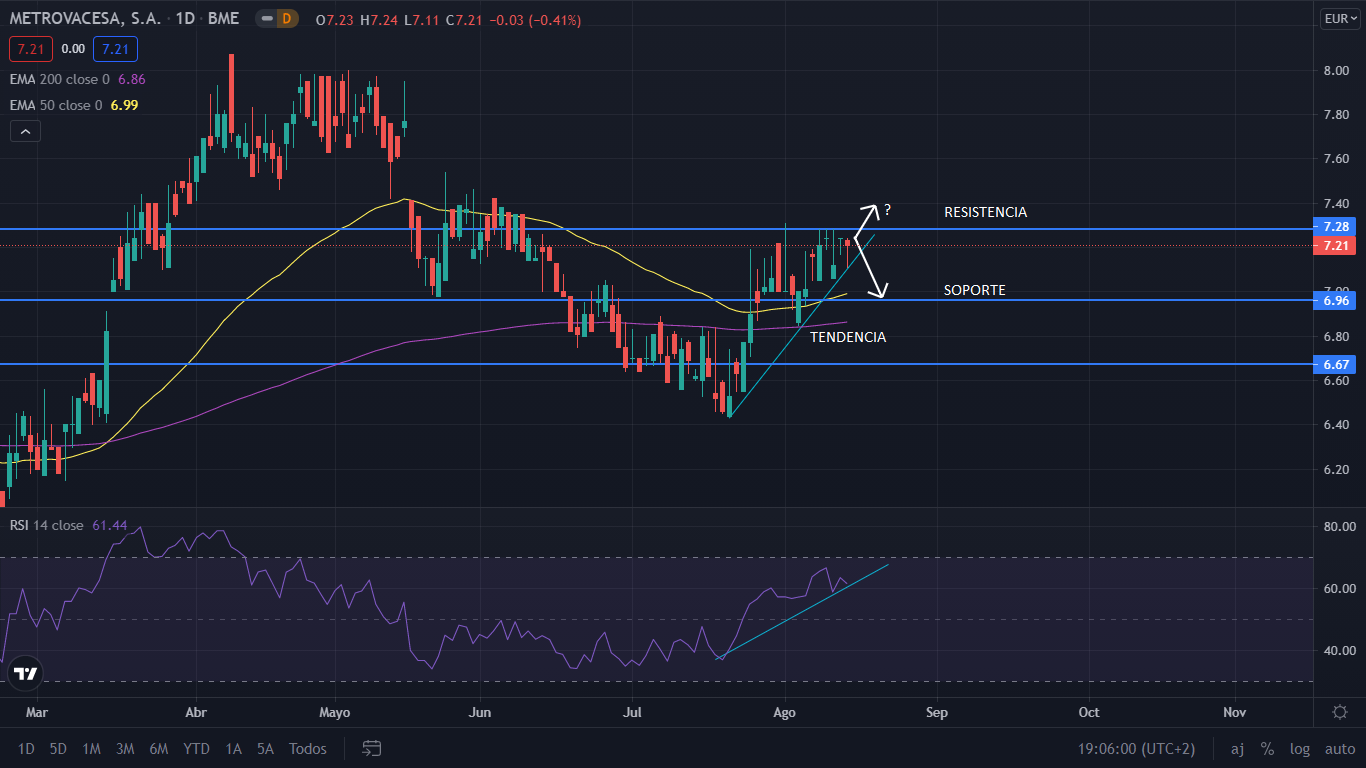Open chart settings gear icon

pyautogui.click(x=1339, y=712)
